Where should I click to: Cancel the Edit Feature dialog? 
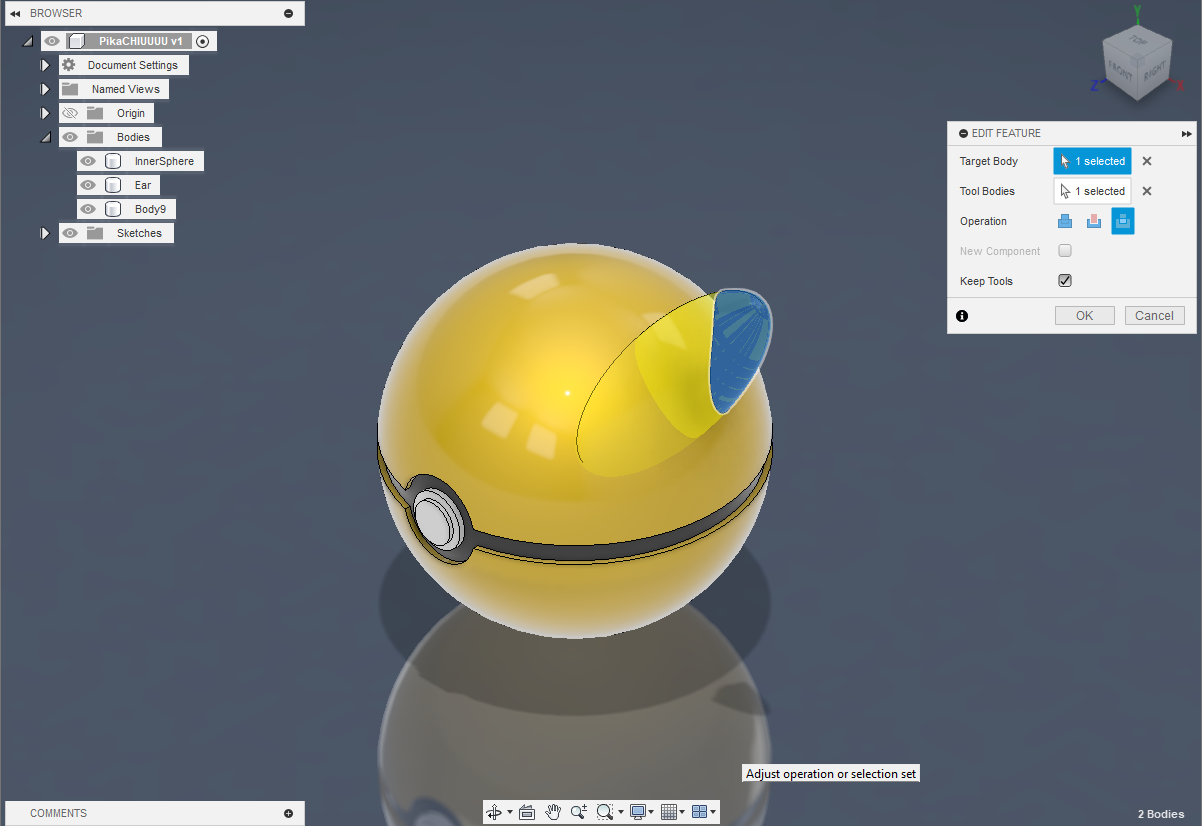(x=1155, y=315)
